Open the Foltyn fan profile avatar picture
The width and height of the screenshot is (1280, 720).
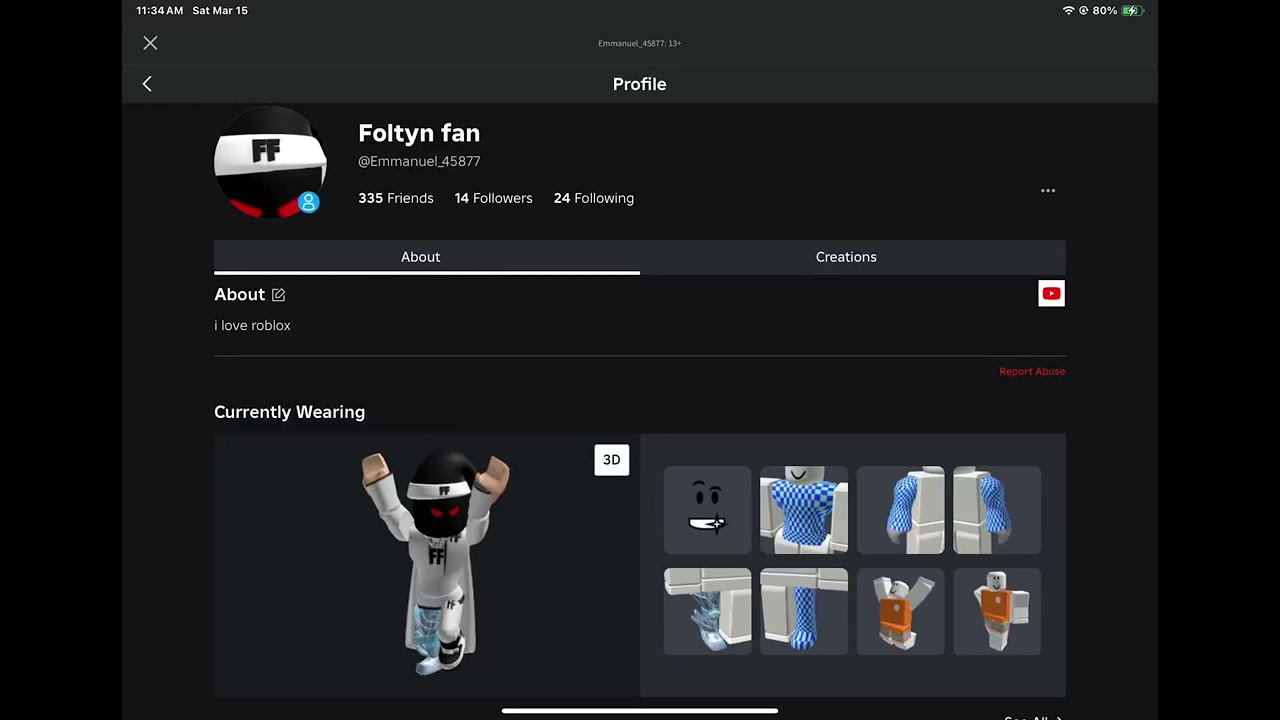(x=270, y=162)
